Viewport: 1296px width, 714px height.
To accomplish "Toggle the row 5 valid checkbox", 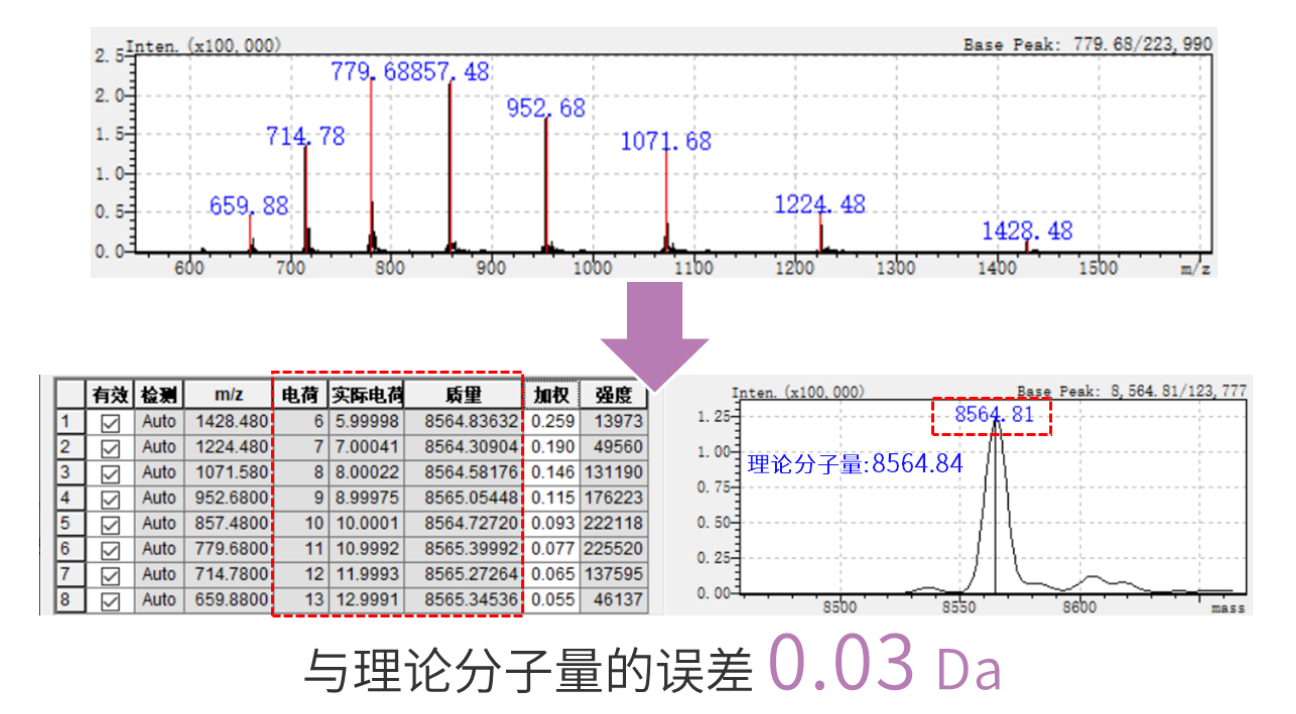I will pyautogui.click(x=110, y=524).
